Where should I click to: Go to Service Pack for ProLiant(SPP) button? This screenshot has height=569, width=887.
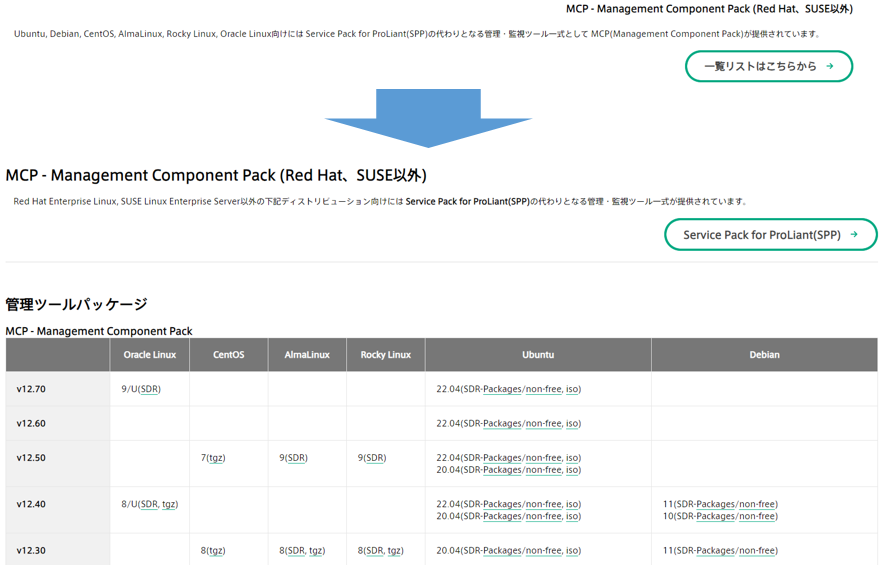770,235
